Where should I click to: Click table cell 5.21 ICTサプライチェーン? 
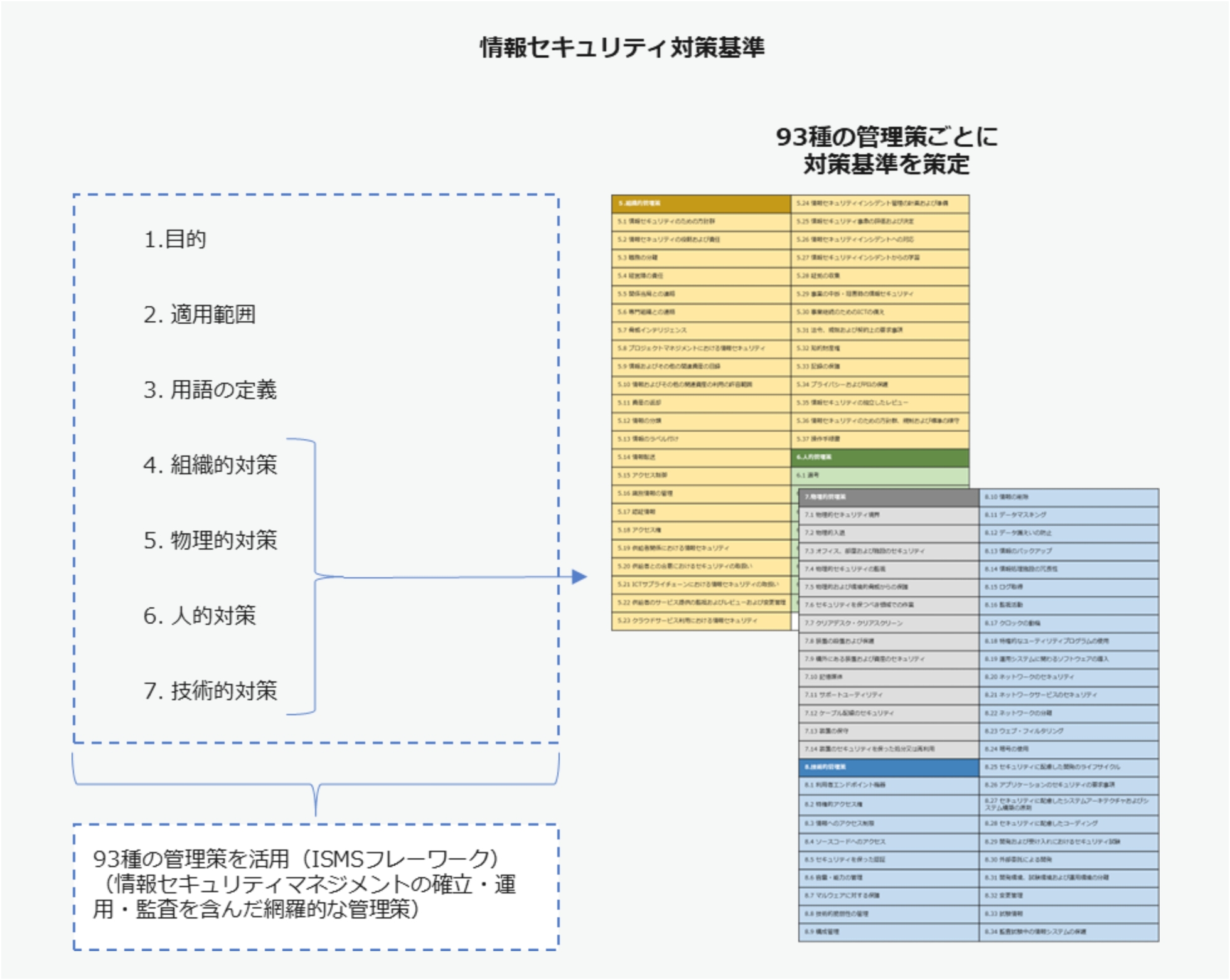[701, 585]
